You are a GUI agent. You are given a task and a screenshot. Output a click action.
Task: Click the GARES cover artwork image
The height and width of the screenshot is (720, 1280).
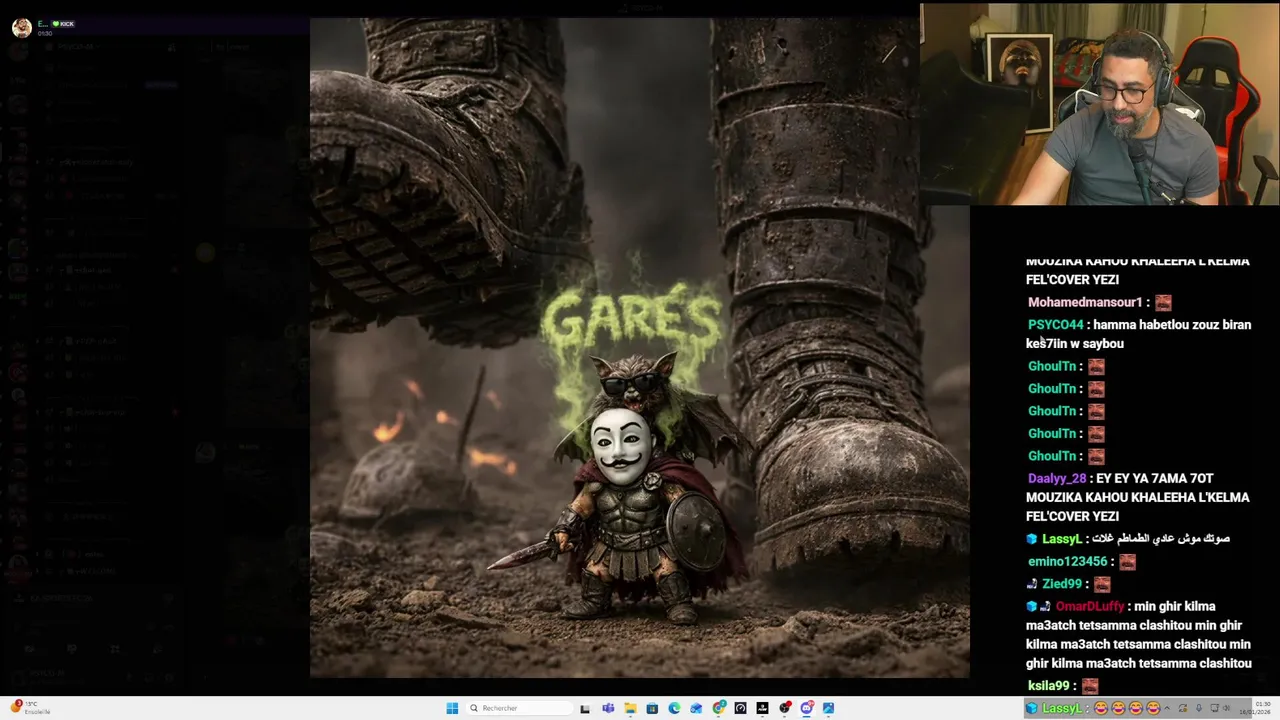click(639, 348)
